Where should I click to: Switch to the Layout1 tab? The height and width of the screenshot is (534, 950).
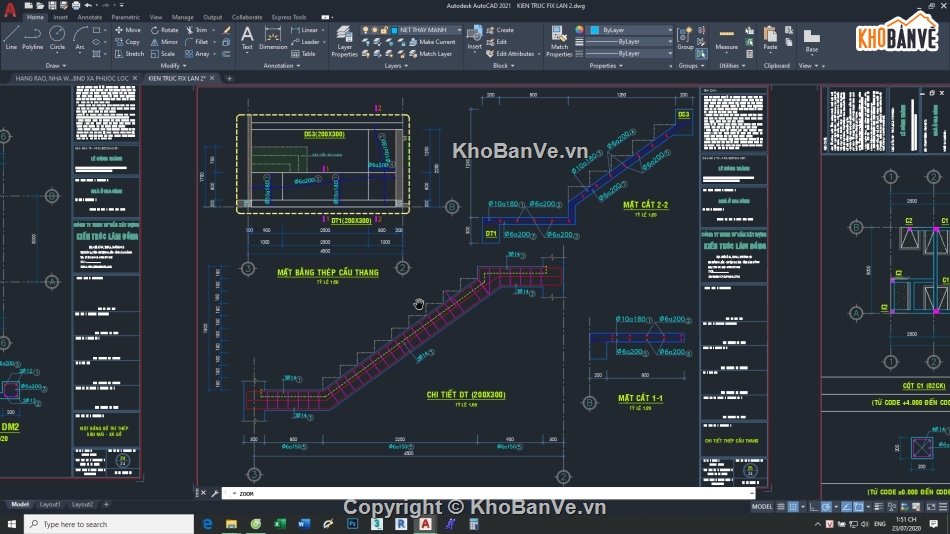[x=50, y=504]
